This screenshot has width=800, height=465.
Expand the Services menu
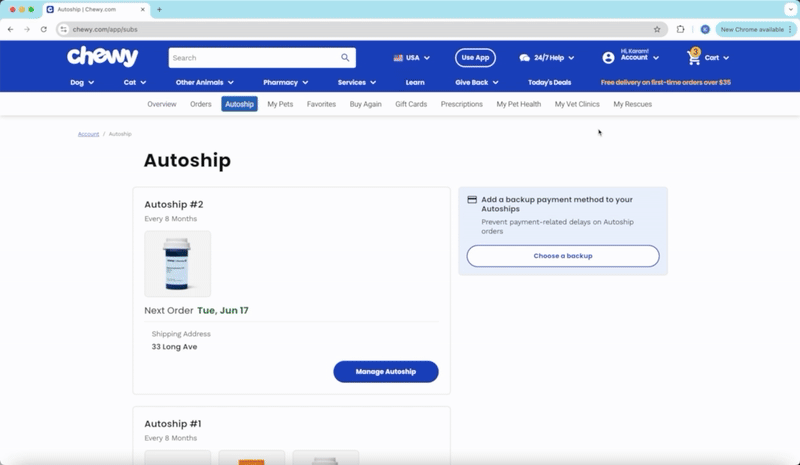click(x=357, y=82)
